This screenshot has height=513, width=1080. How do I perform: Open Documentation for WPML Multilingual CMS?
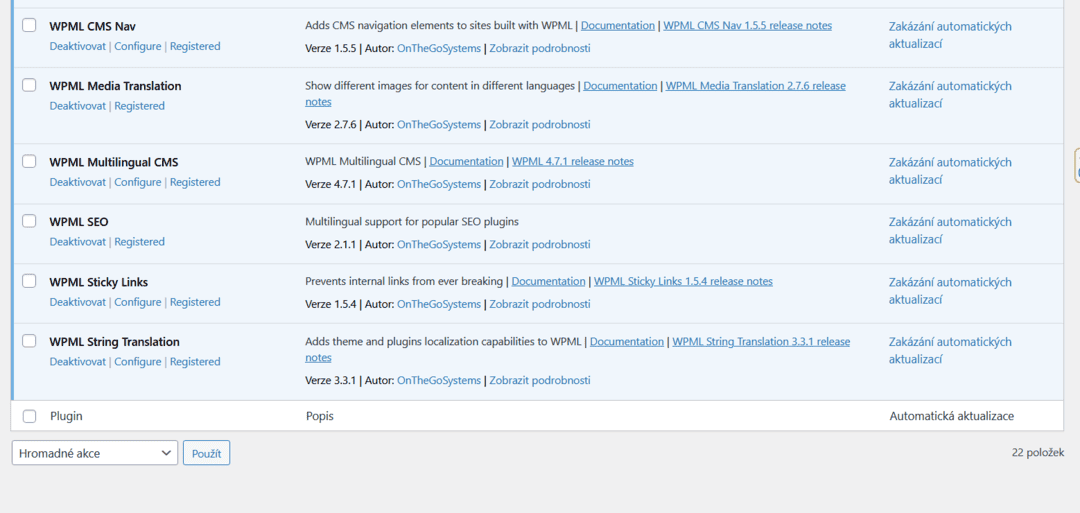pos(466,162)
